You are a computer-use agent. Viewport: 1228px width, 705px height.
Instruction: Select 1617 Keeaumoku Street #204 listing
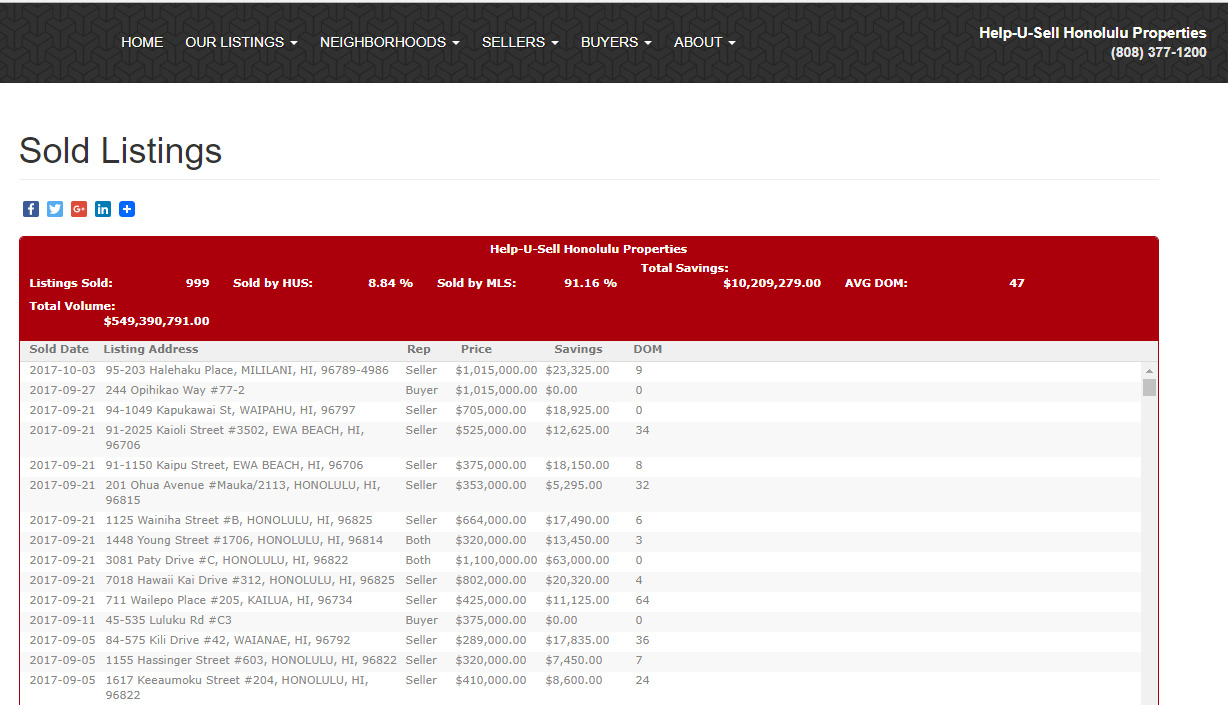[x=237, y=687]
